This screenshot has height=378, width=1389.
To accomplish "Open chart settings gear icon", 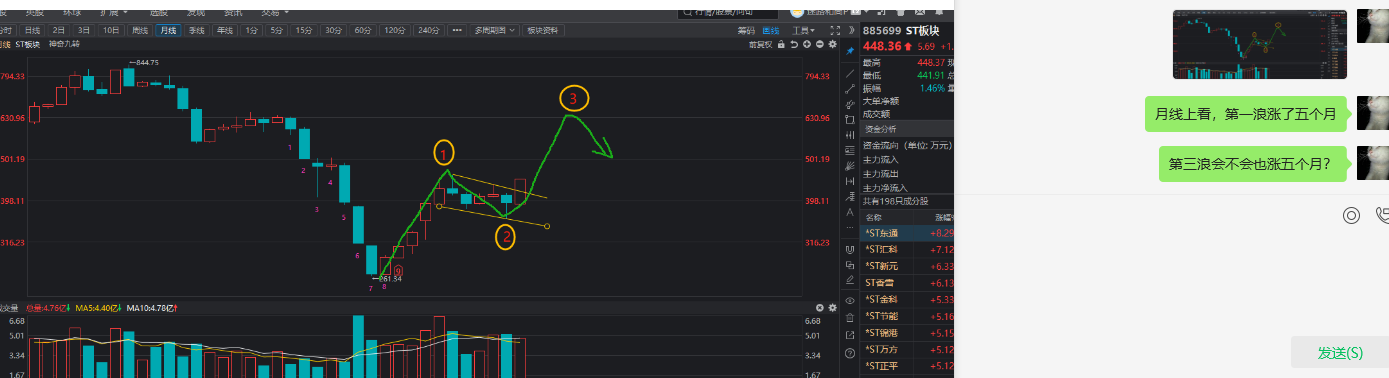I will click(832, 44).
